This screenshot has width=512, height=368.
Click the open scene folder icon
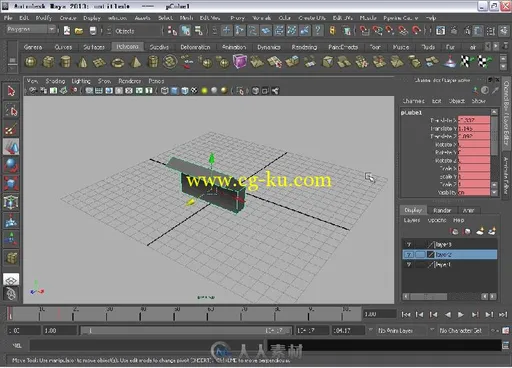coord(79,31)
